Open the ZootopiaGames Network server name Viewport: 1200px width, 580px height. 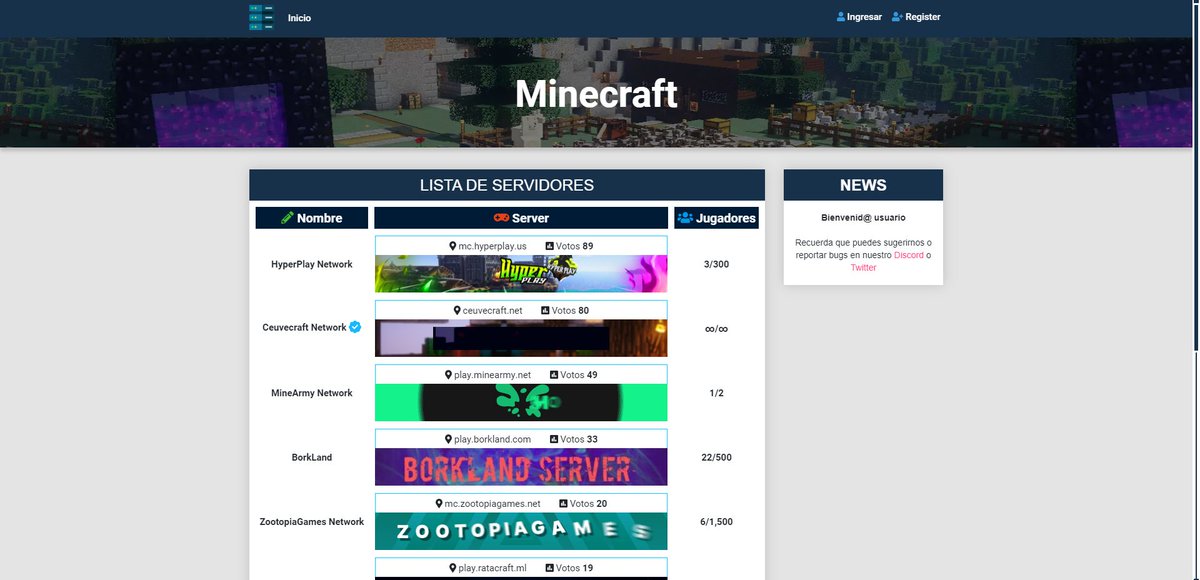[x=312, y=522]
